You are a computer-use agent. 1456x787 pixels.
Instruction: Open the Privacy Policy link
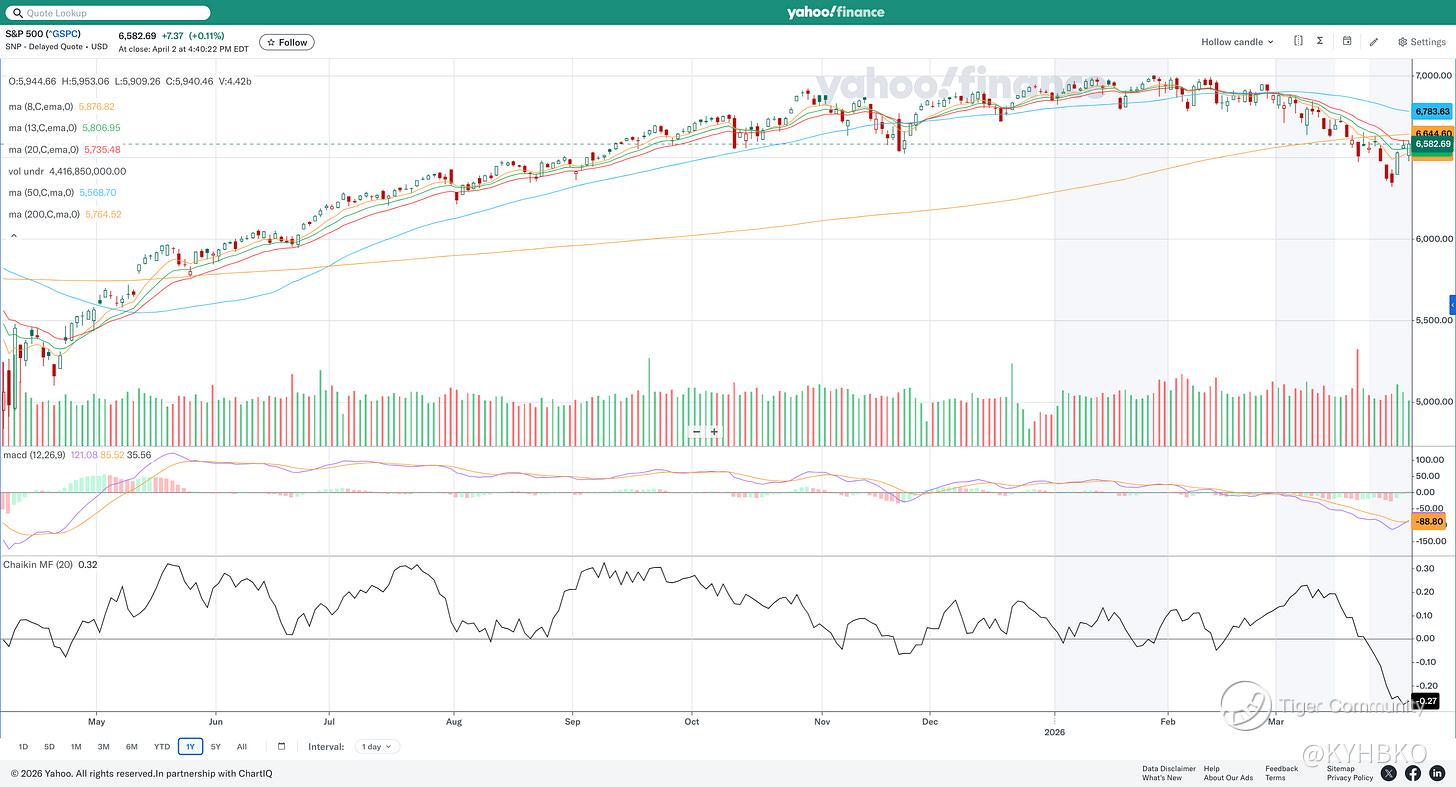point(1350,778)
